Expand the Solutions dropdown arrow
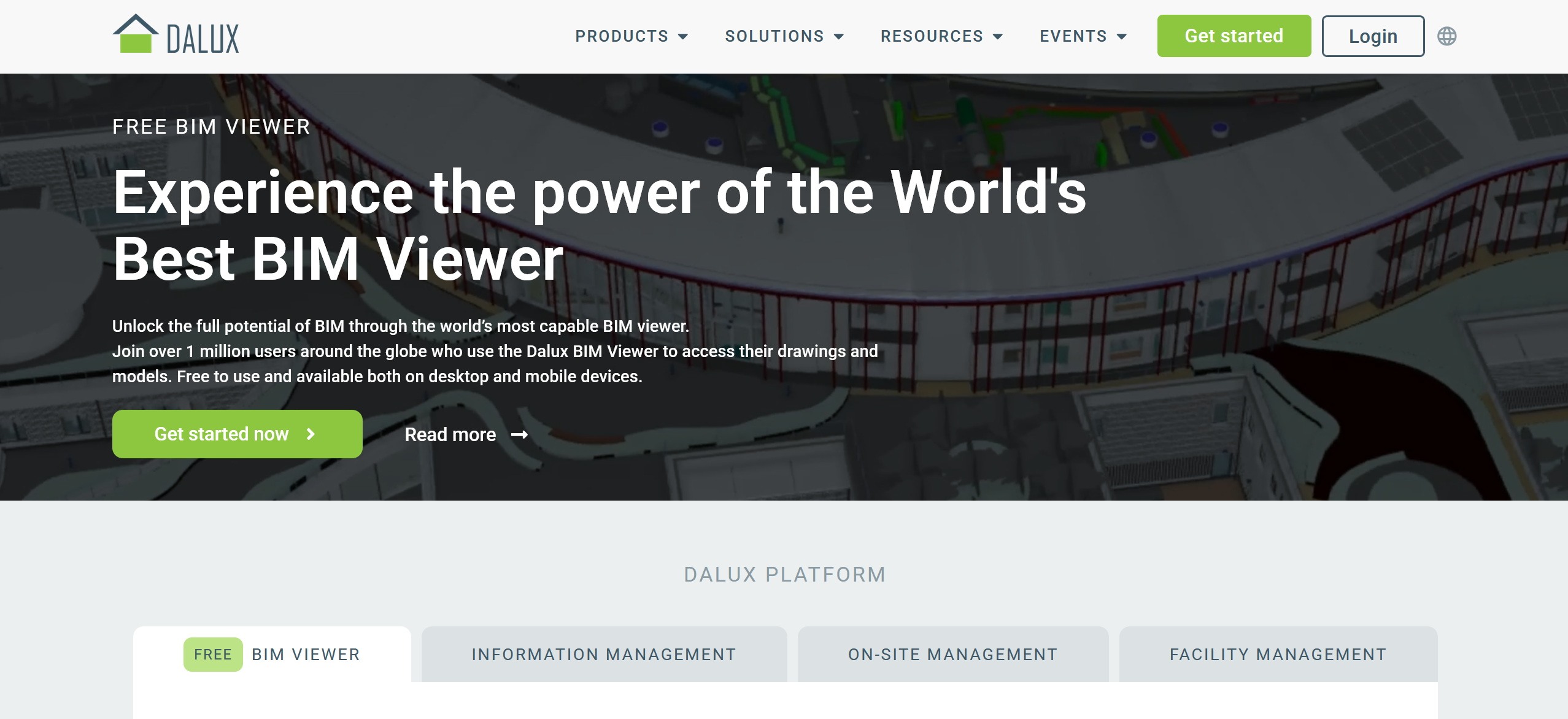 839,37
